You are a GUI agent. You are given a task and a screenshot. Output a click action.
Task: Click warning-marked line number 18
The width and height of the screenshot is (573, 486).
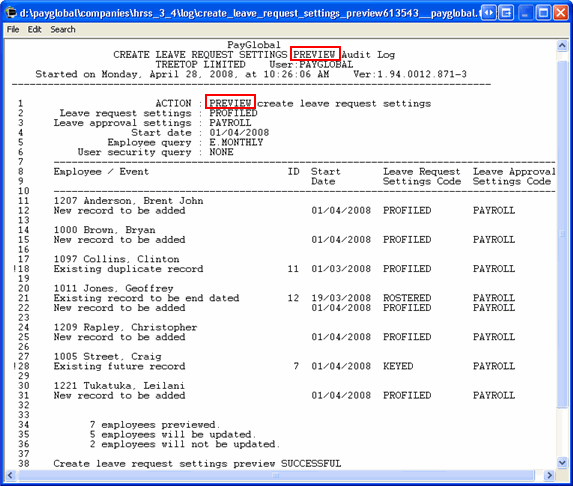tap(23, 269)
